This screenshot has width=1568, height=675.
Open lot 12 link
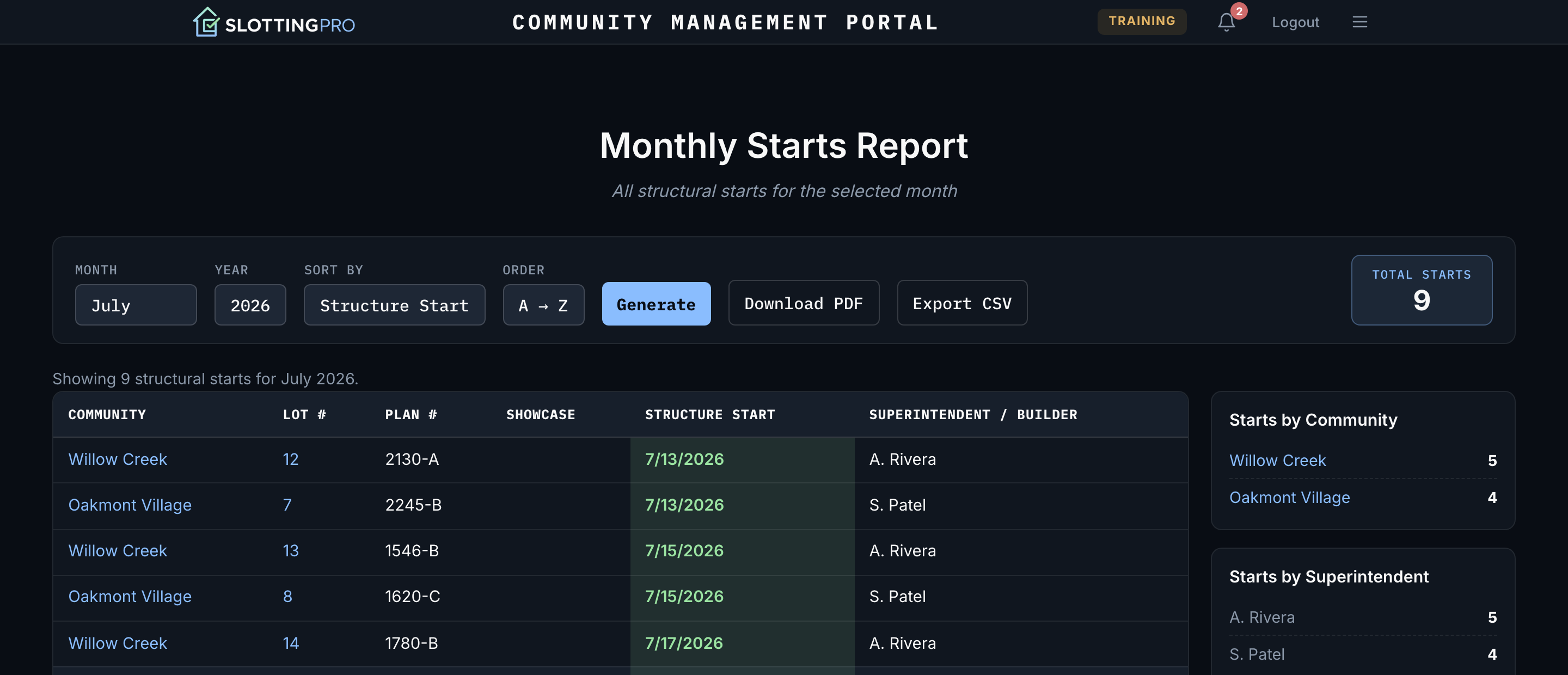coord(290,459)
